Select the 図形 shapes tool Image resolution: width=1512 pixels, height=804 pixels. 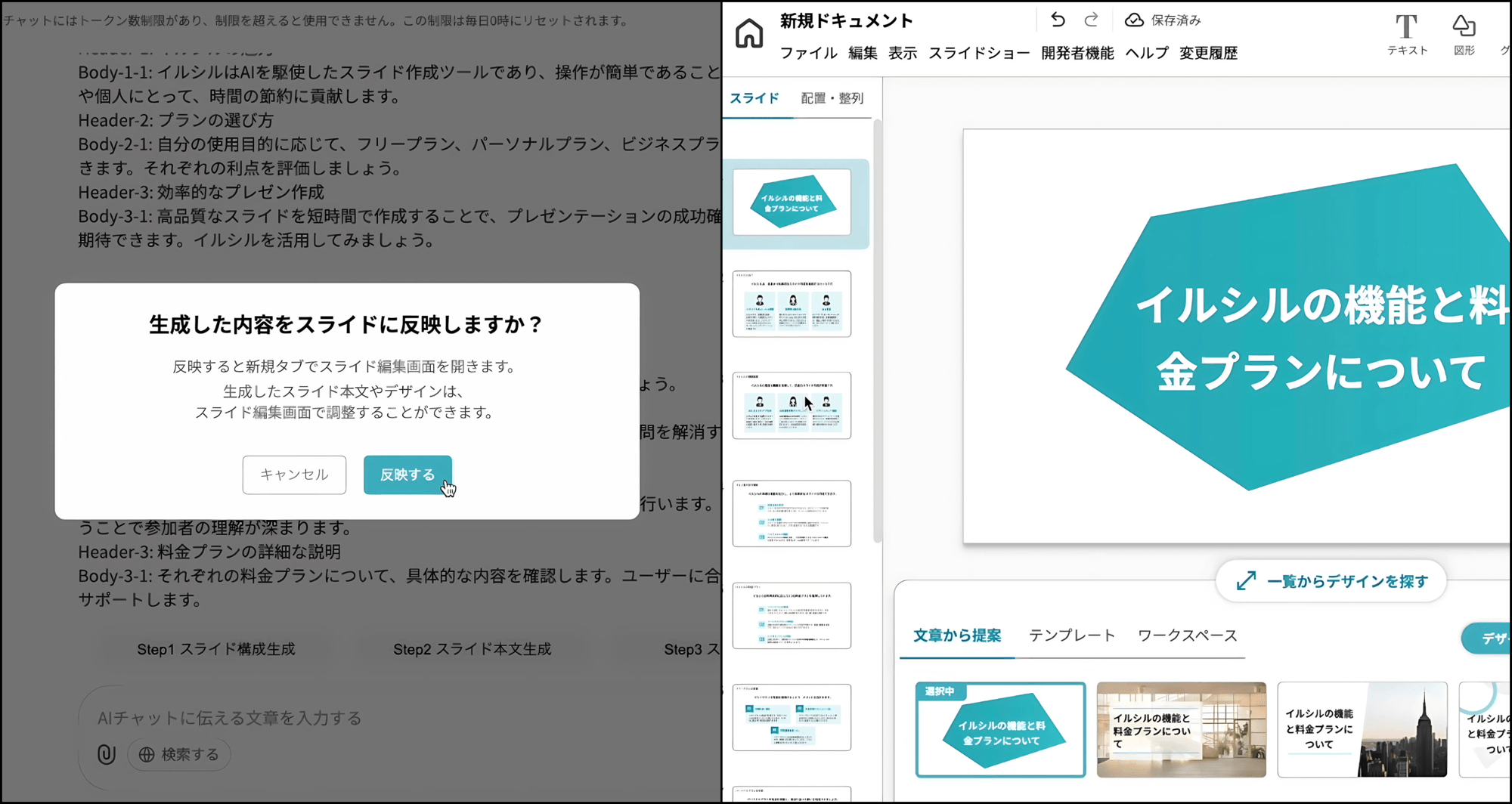(x=1464, y=35)
